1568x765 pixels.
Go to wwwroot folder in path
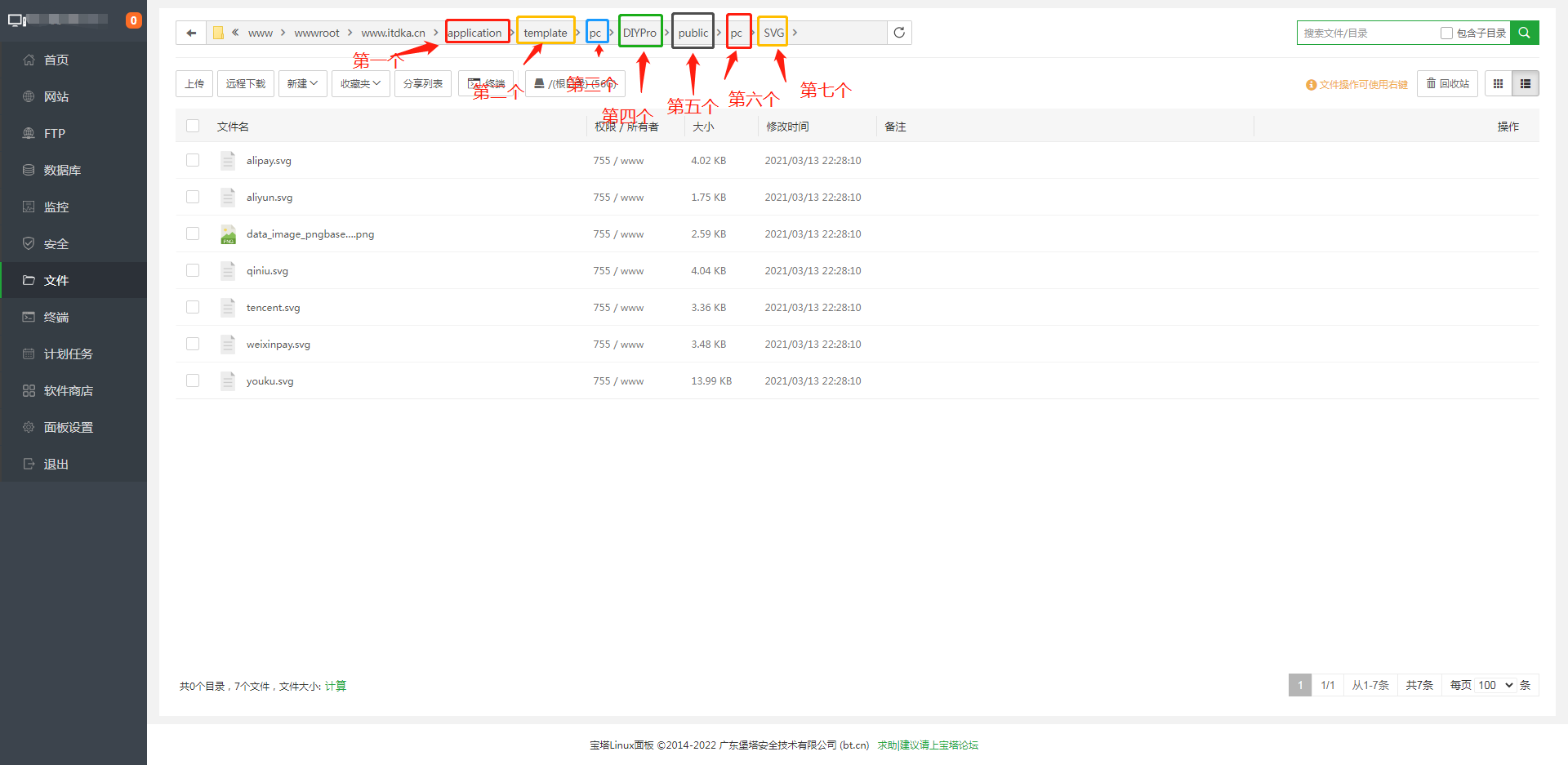[x=317, y=33]
